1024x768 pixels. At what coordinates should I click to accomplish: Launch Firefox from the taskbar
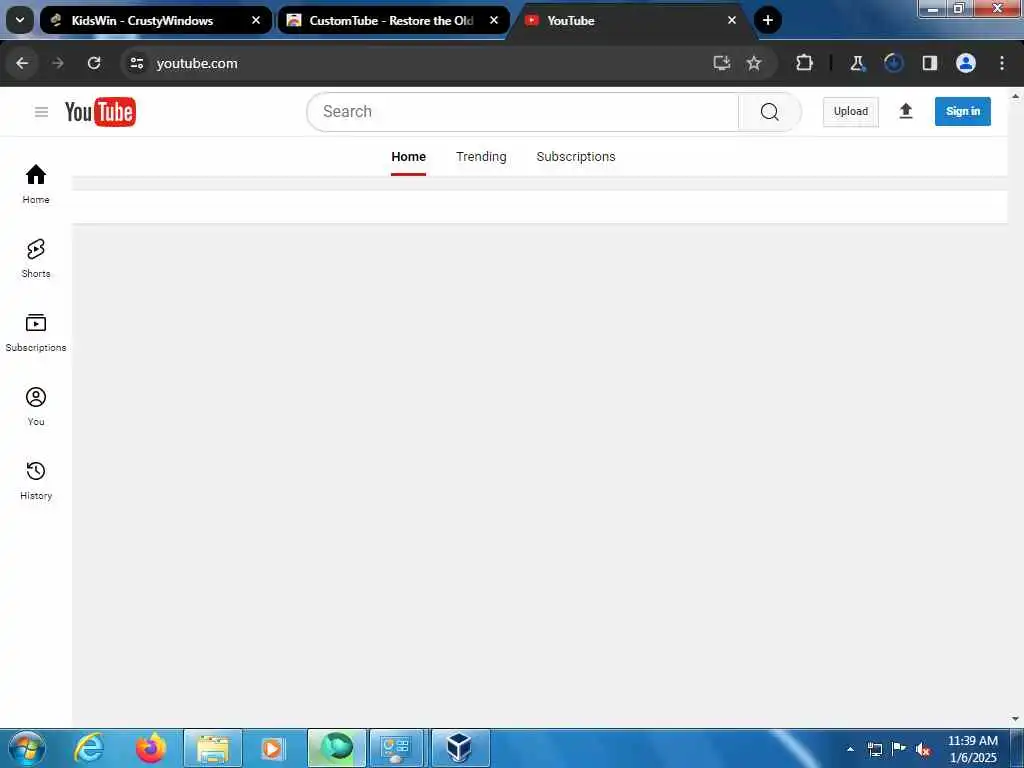(x=151, y=748)
